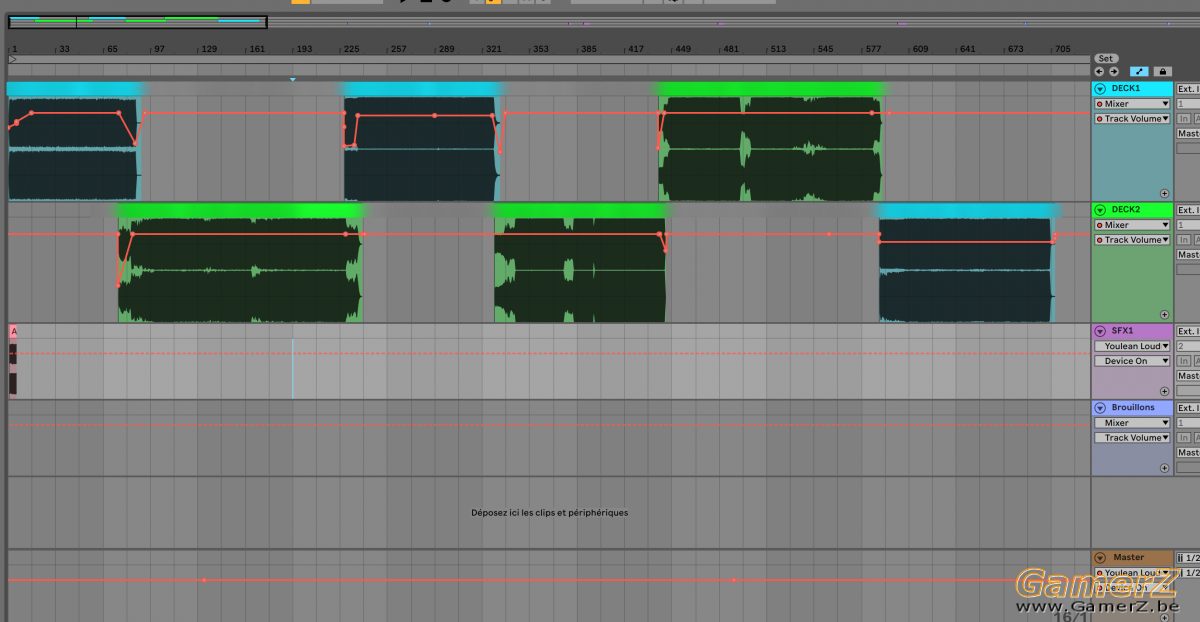Select second cyan clip header on DECK1
This screenshot has height=622, width=1200.
[421, 89]
